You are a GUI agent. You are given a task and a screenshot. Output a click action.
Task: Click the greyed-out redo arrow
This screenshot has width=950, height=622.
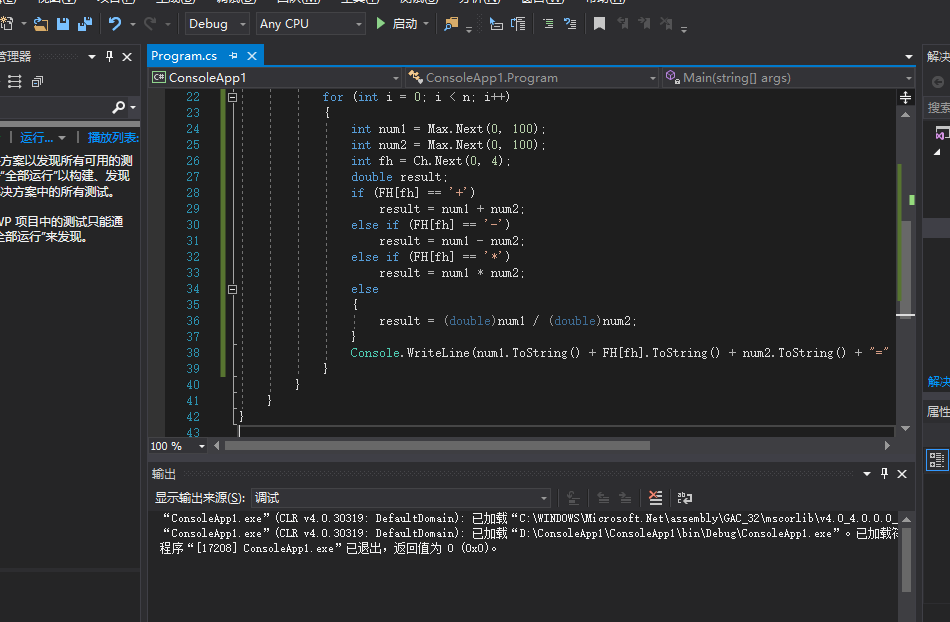[x=150, y=24]
